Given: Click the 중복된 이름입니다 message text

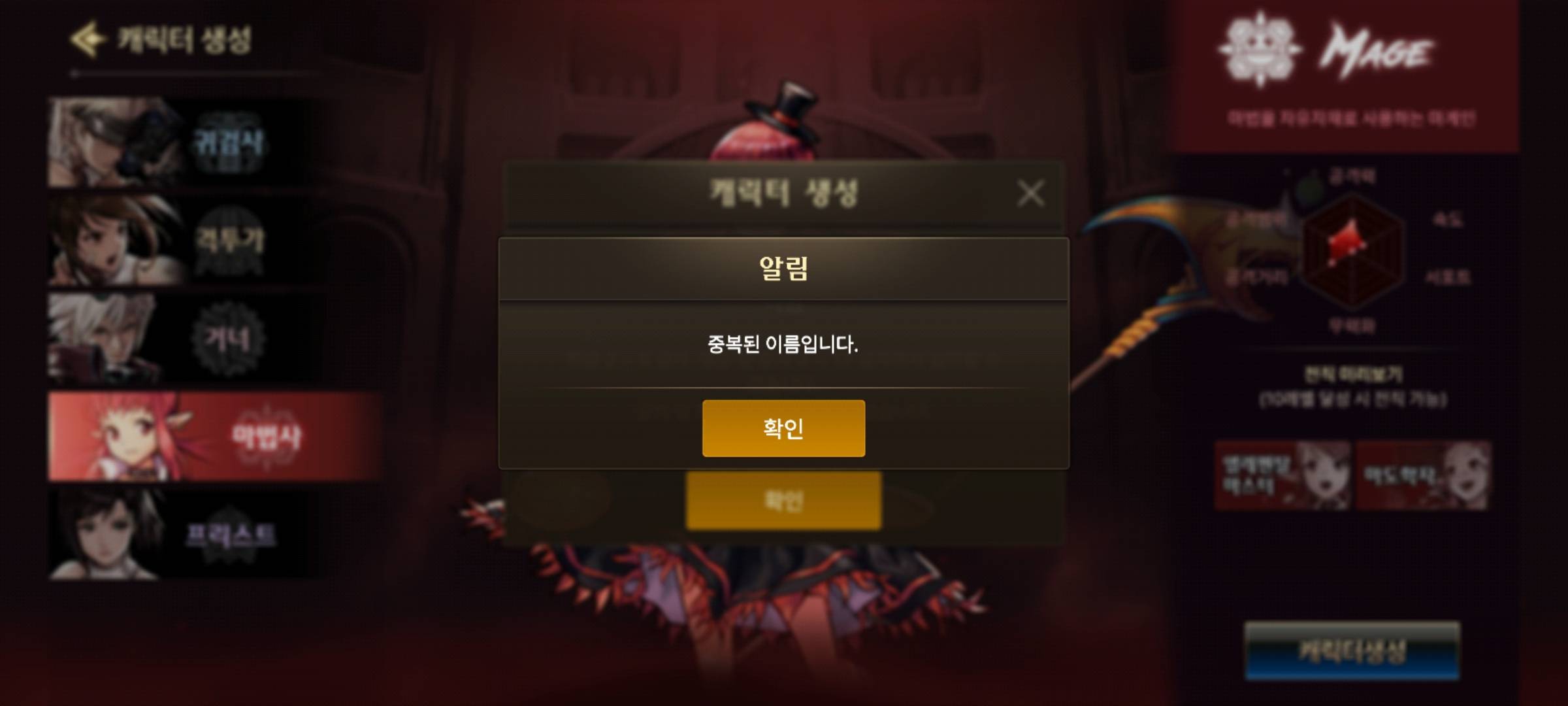Looking at the screenshot, I should (x=783, y=344).
